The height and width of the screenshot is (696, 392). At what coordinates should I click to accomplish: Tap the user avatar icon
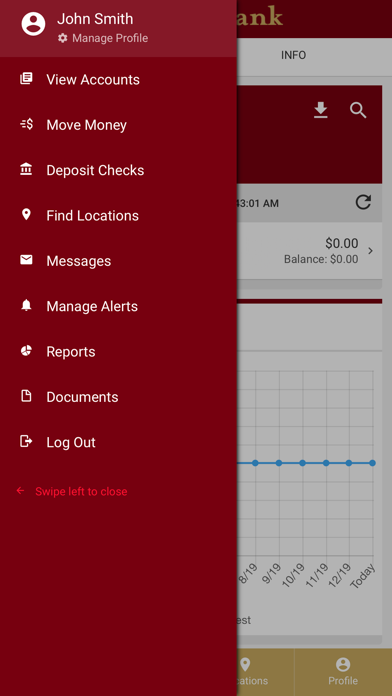tap(33, 24)
